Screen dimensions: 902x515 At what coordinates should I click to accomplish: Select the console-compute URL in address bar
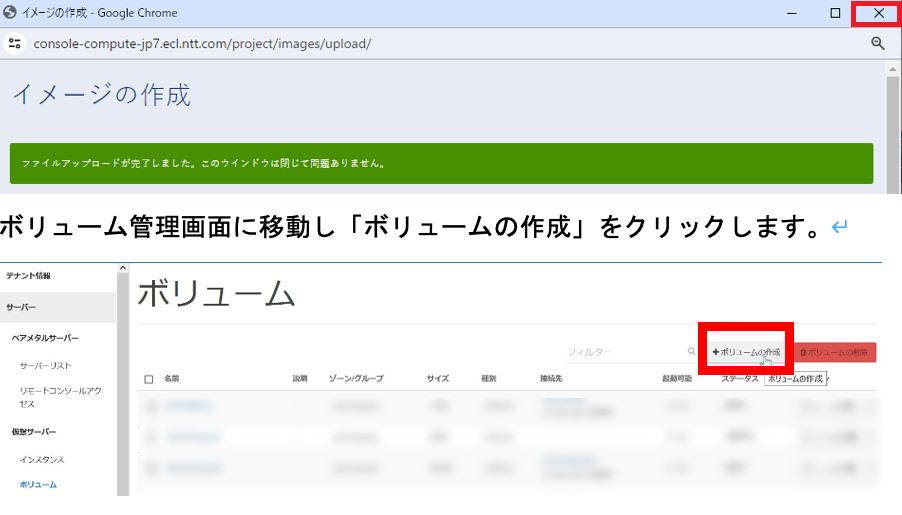202,44
